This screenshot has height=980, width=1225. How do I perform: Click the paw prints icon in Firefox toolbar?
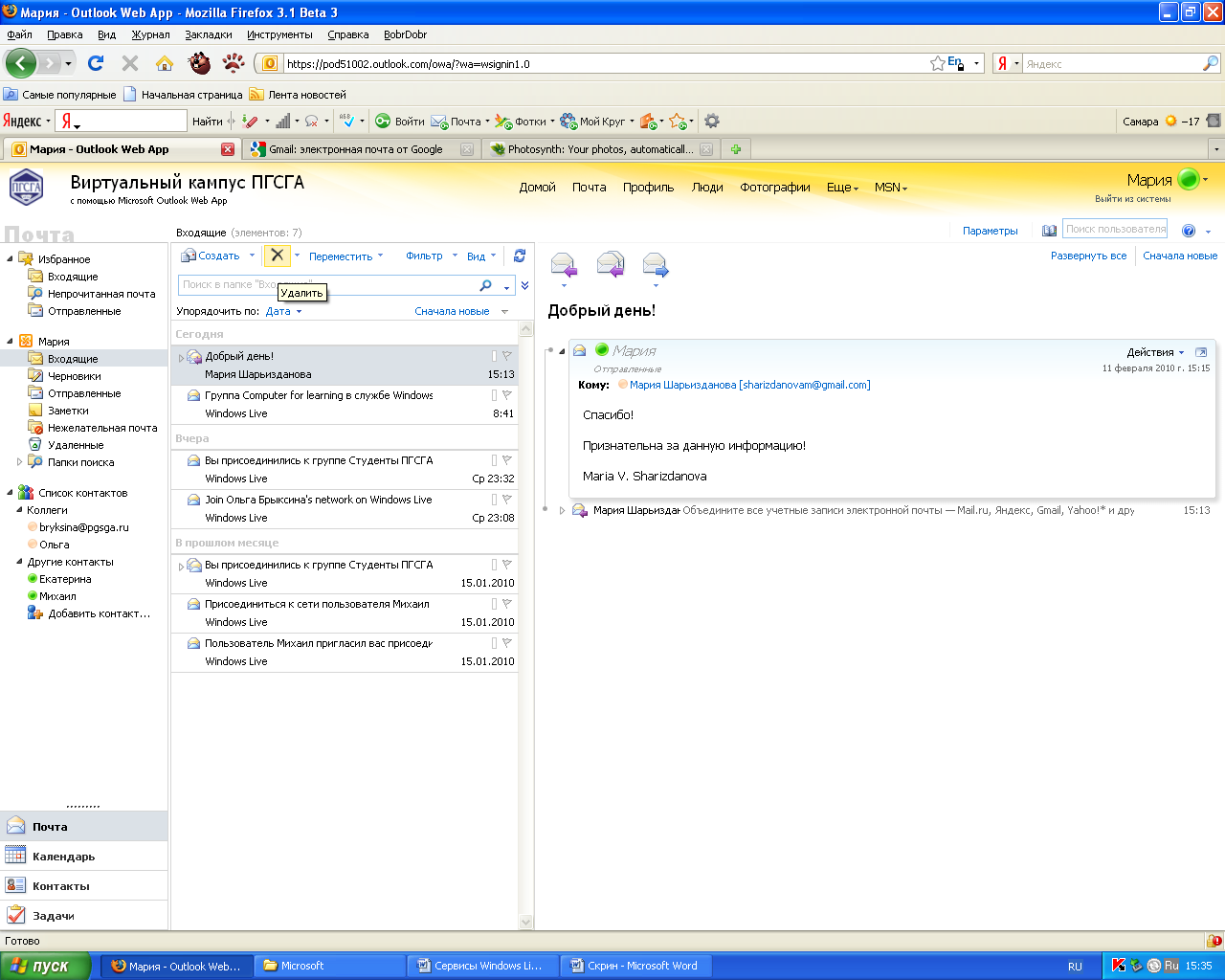(x=234, y=63)
